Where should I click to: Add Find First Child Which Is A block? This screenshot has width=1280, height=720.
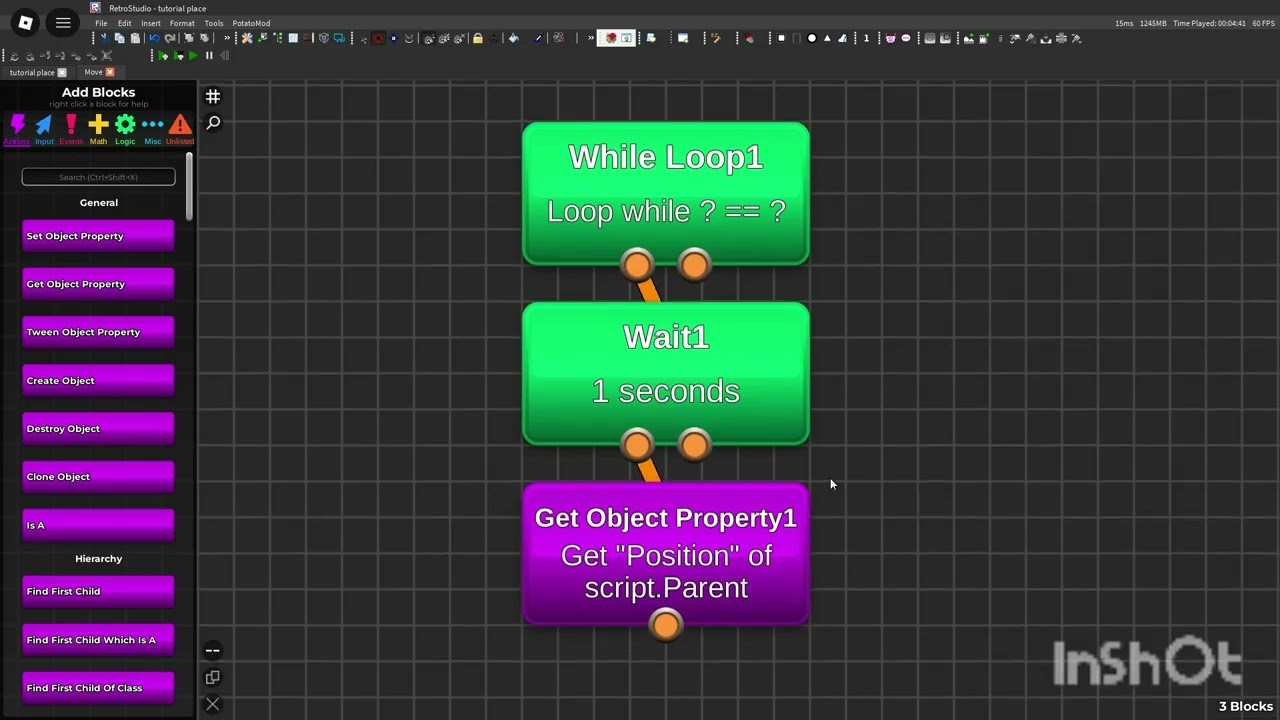98,639
